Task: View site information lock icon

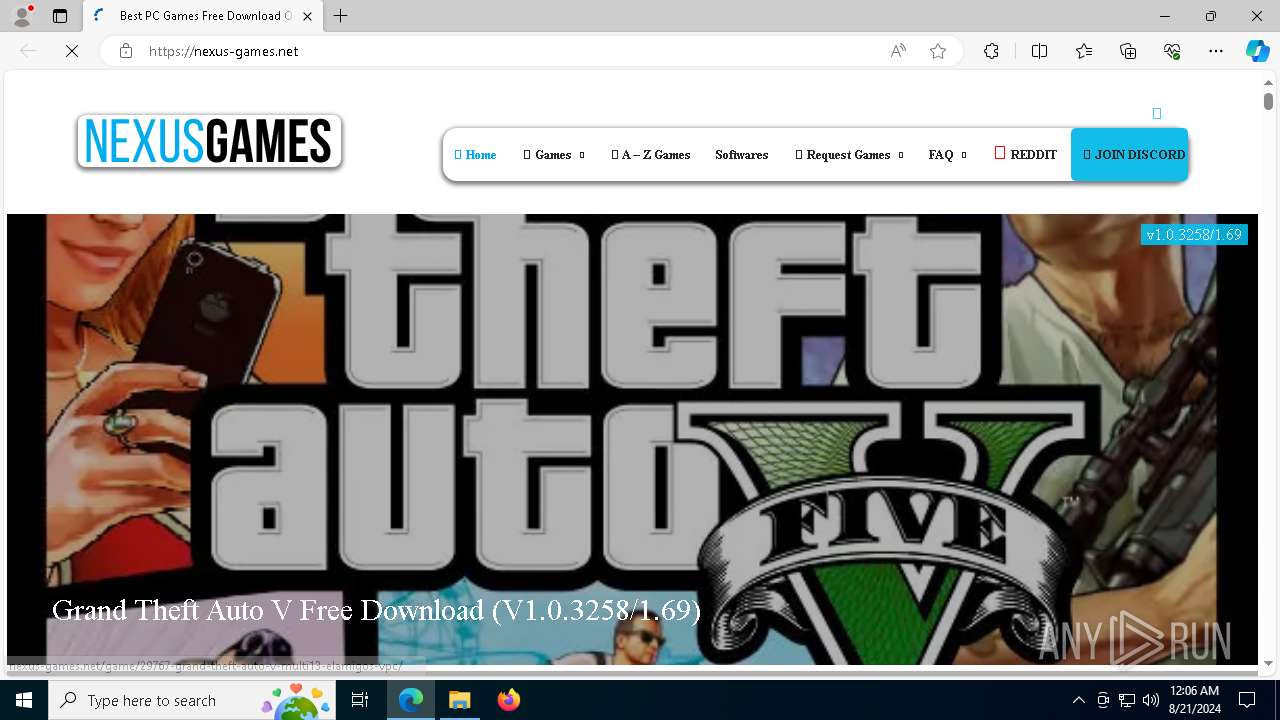Action: pos(126,51)
